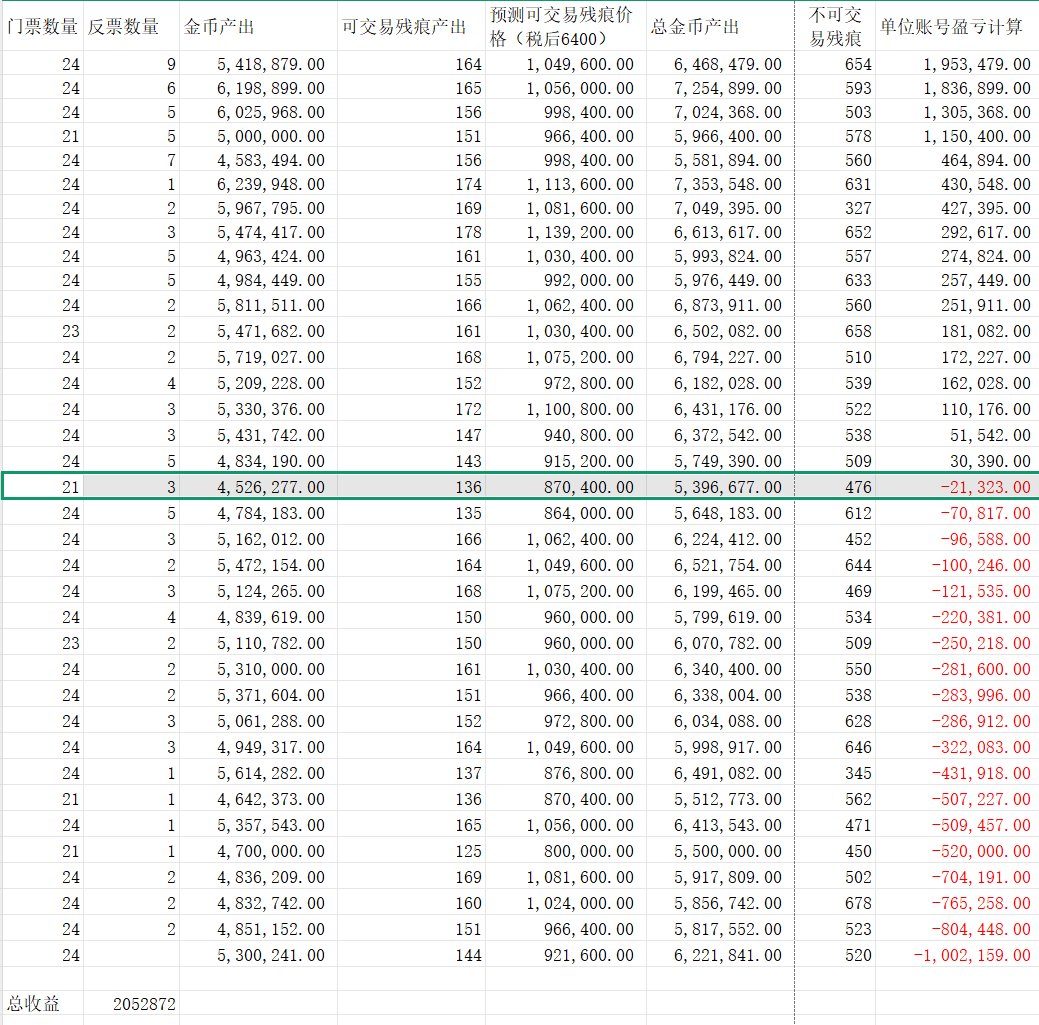The width and height of the screenshot is (1039, 1025).
Task: Click the red -21,323.00 cell in highlighted row
Action: click(956, 487)
